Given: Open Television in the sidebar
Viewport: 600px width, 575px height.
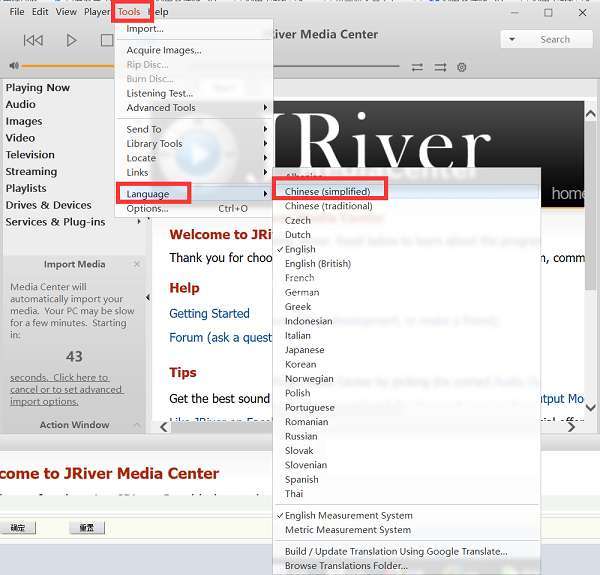Looking at the screenshot, I should click(x=30, y=155).
